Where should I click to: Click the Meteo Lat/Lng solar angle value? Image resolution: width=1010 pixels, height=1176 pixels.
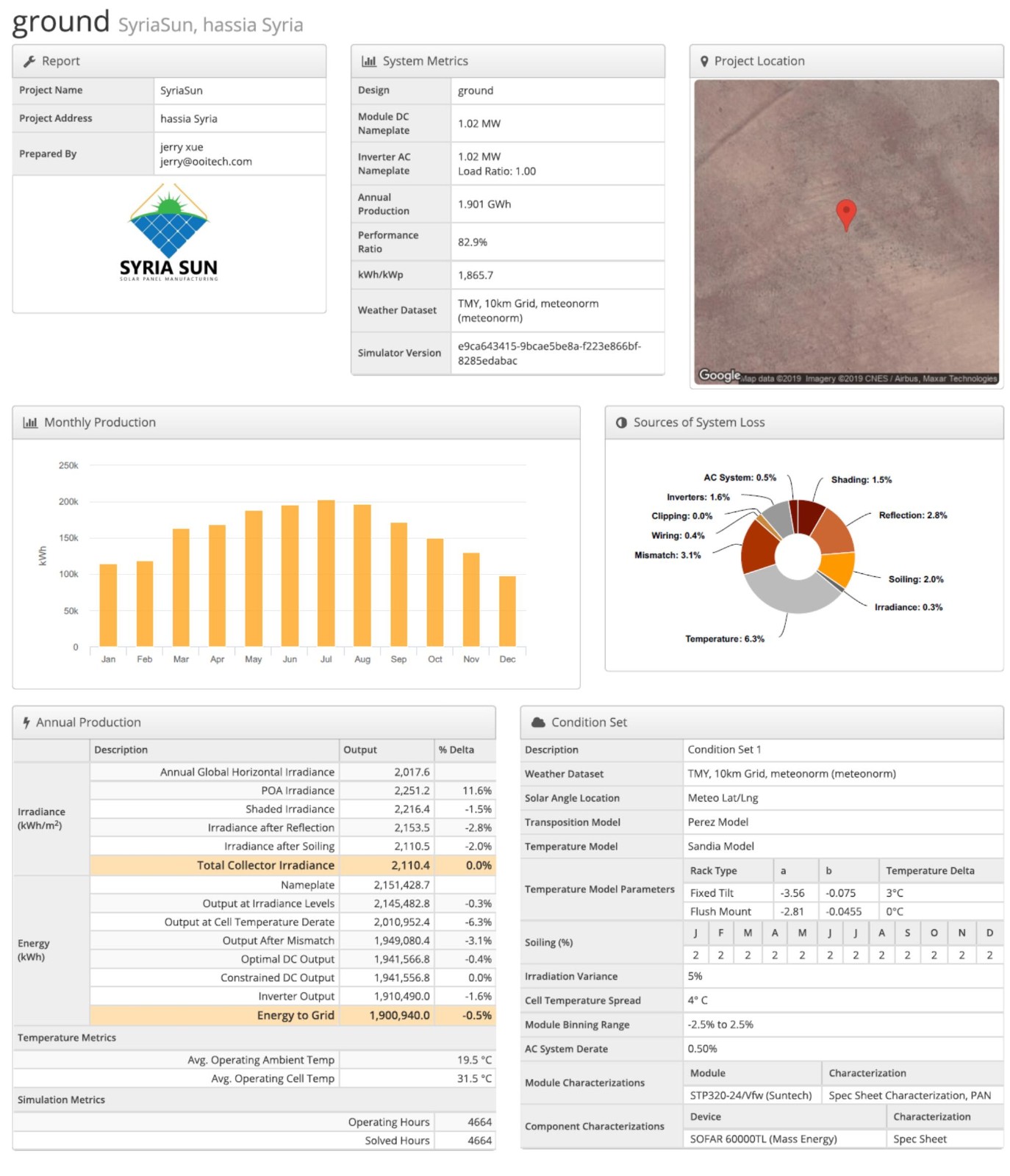(x=723, y=797)
